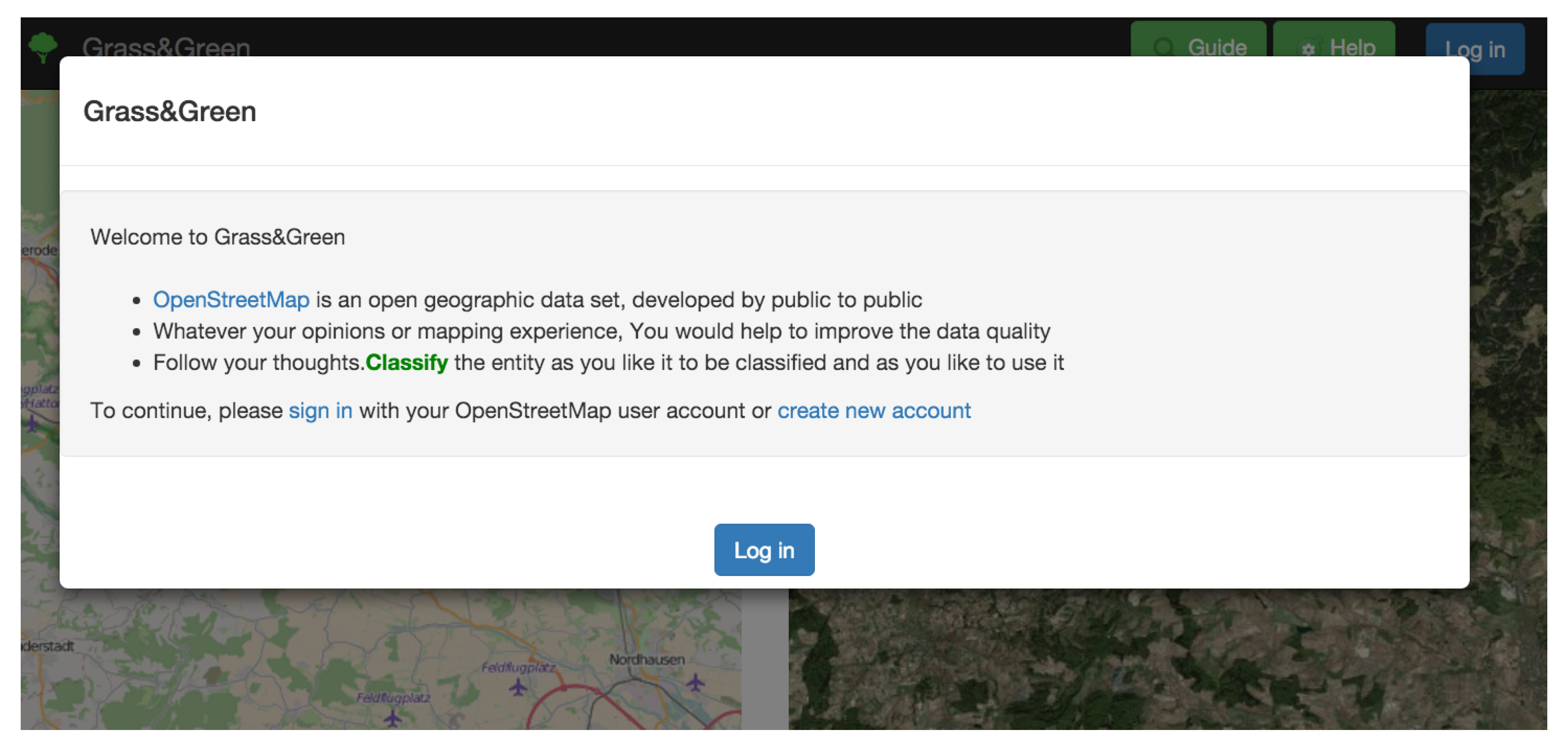The width and height of the screenshot is (1568, 754).
Task: Click the gear icon on Help button
Action: (1308, 48)
